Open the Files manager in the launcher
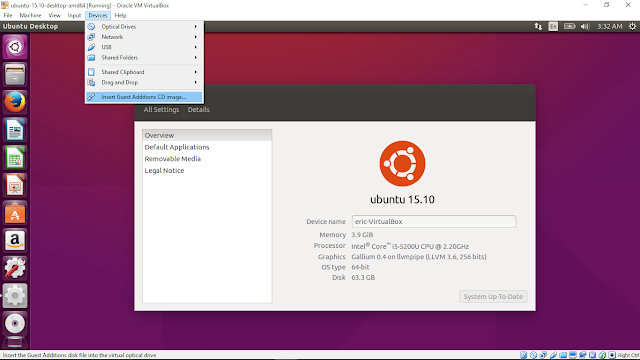This screenshot has width=640, height=360. (x=15, y=74)
